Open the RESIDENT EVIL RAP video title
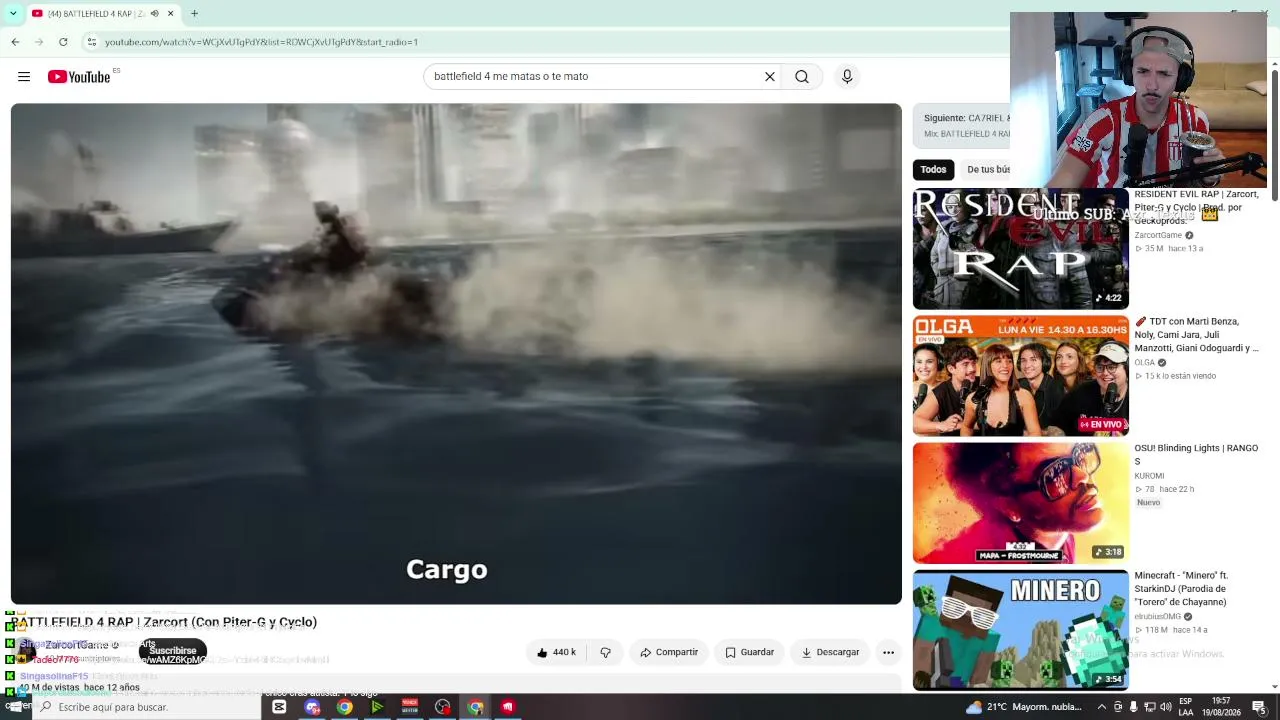Screen dimensions: 1280x720 coord(1196,207)
